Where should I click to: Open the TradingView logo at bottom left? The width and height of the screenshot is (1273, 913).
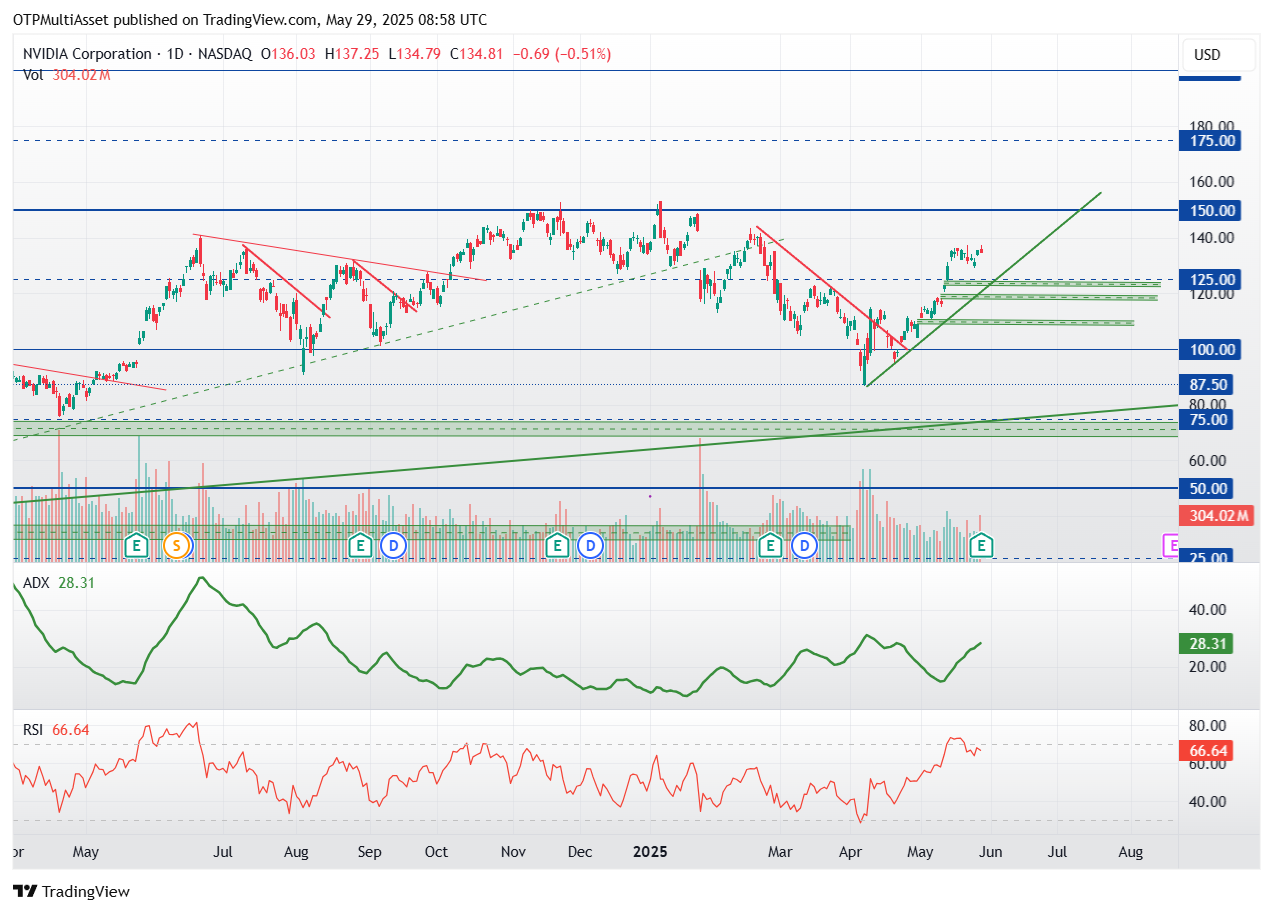tap(72, 891)
